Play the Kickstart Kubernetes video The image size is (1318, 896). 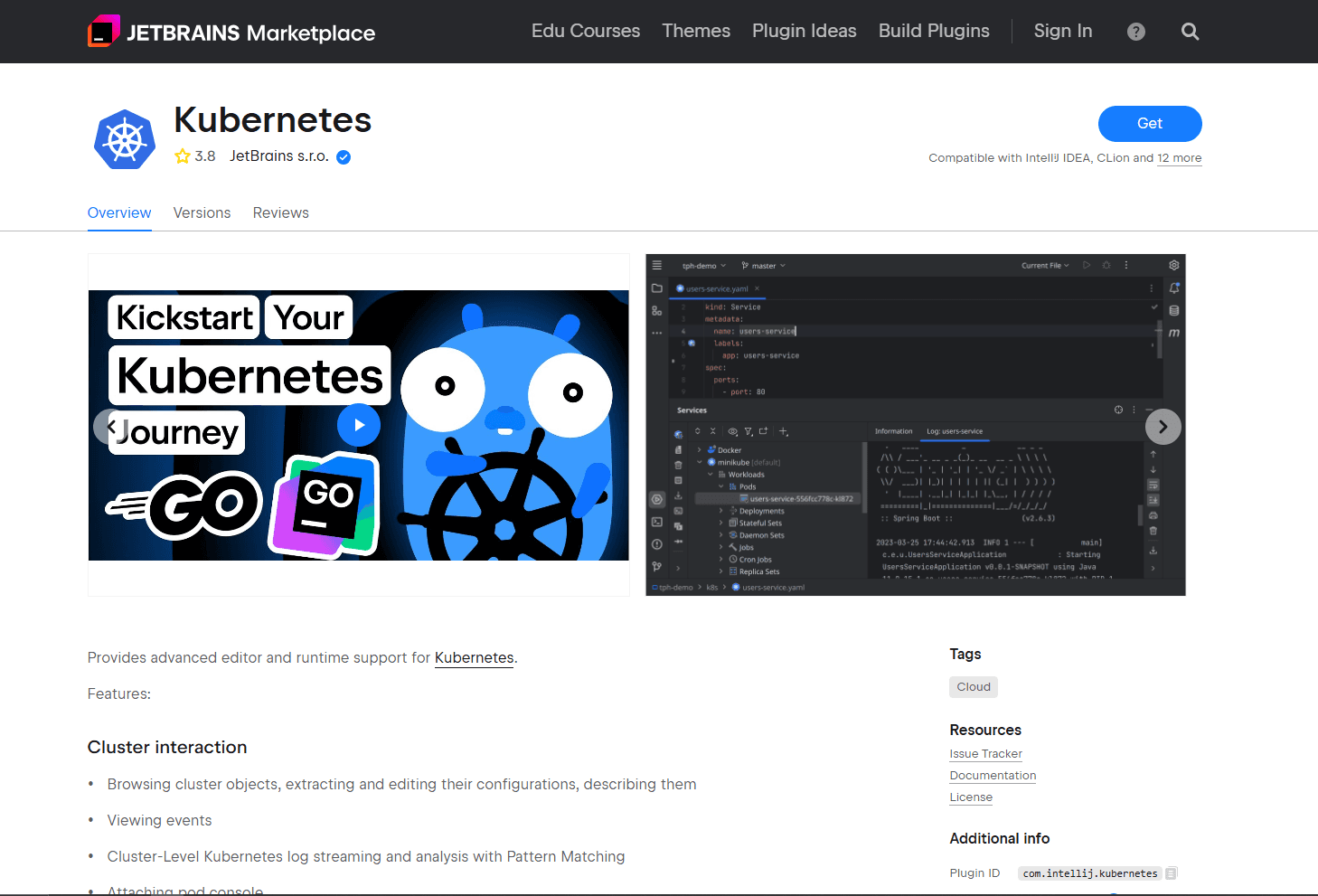point(359,425)
